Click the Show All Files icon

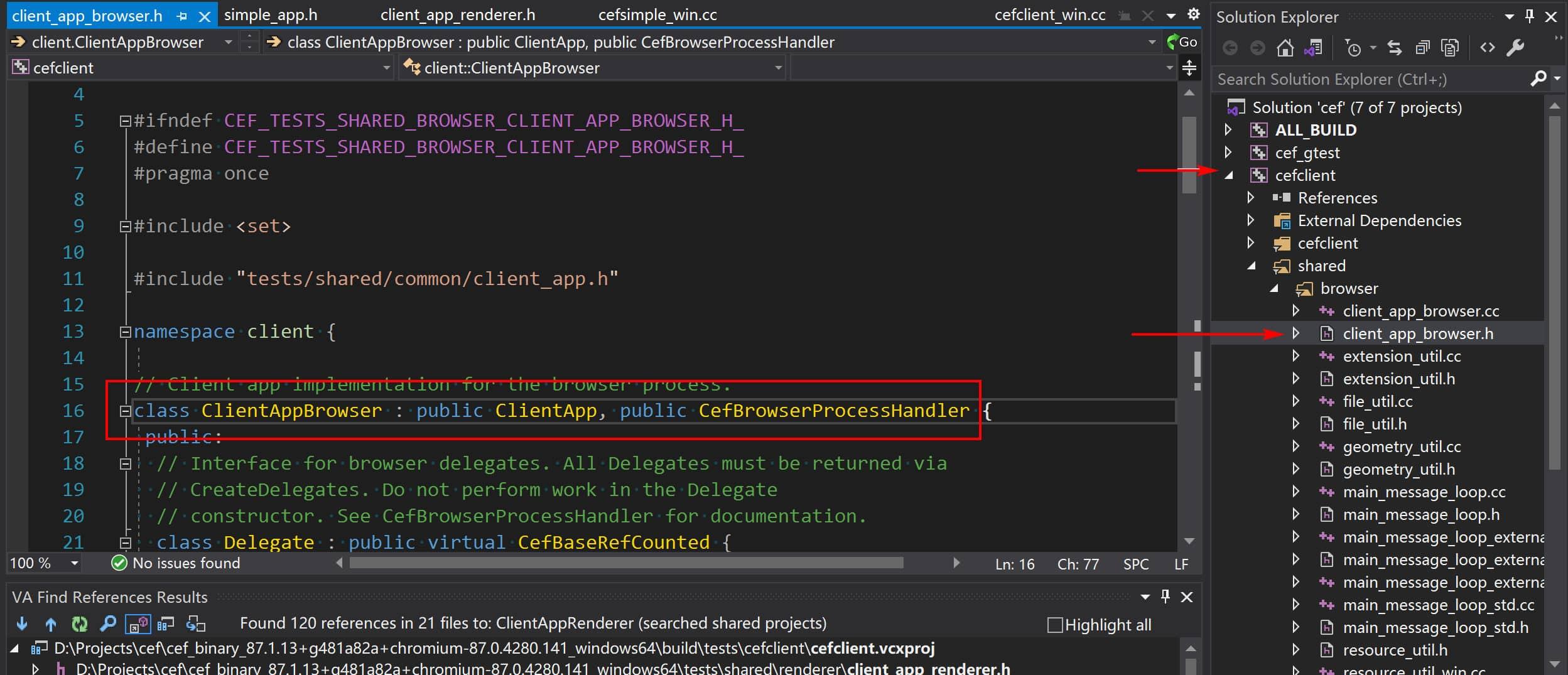click(x=1450, y=48)
